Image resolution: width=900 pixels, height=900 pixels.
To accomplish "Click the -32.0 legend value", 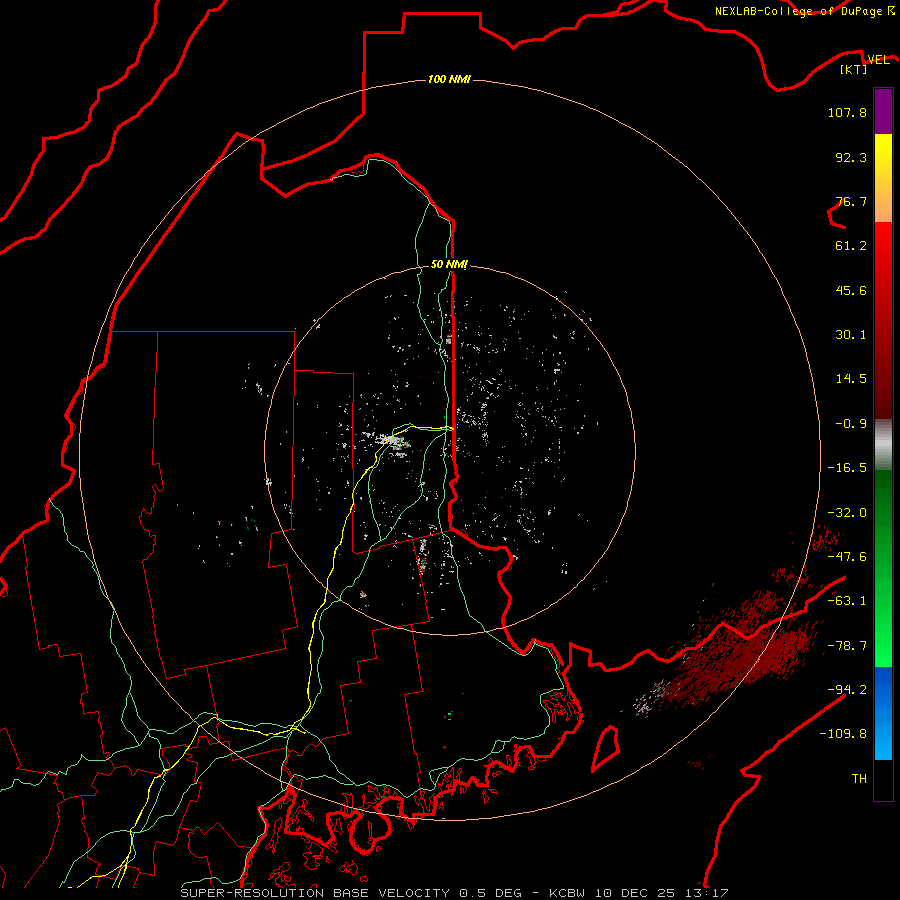I will click(x=847, y=513).
